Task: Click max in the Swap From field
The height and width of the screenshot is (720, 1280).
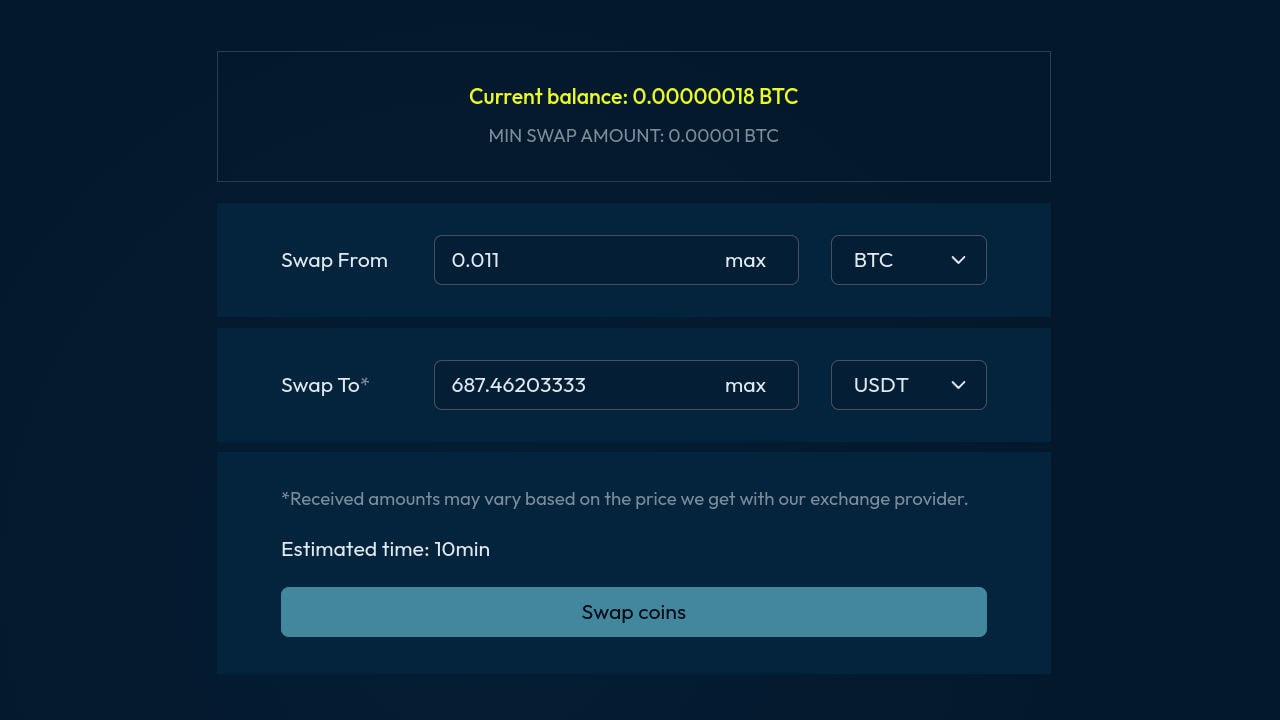Action: (745, 260)
